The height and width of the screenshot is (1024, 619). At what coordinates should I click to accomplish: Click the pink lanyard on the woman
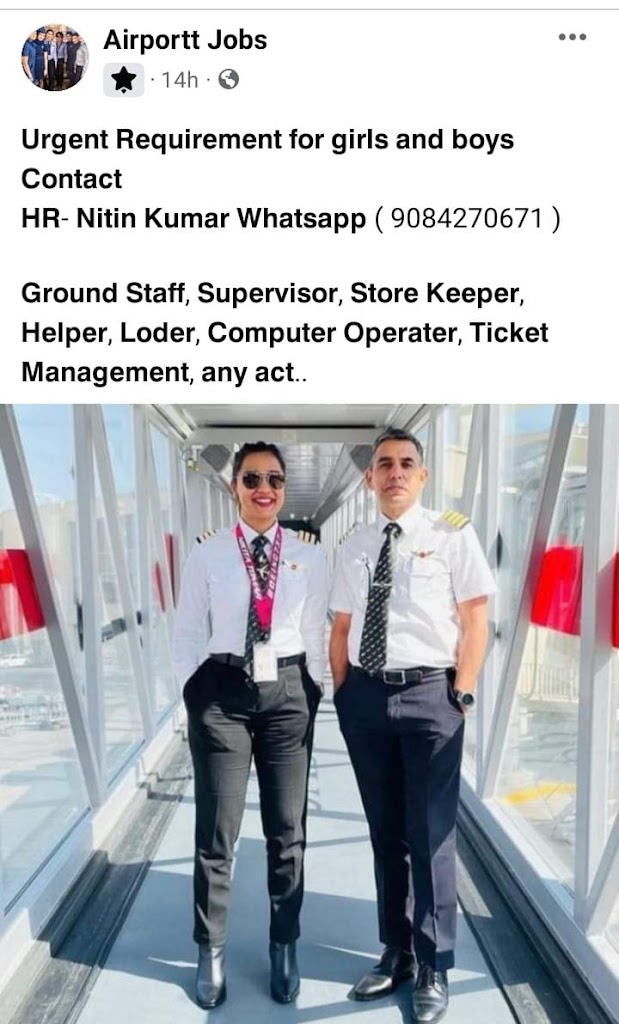point(260,573)
